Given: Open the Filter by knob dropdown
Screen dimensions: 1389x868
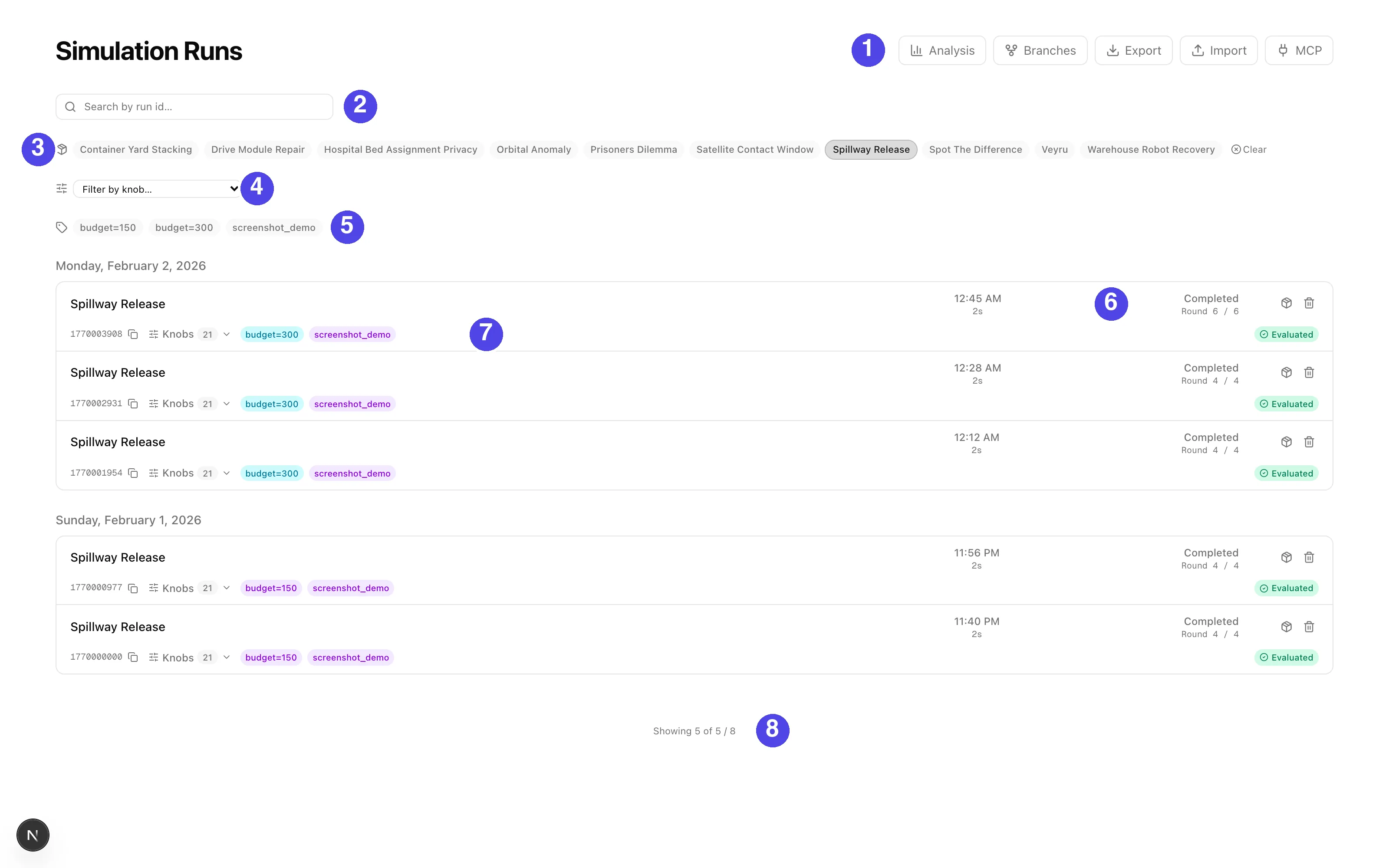Looking at the screenshot, I should coord(157,189).
